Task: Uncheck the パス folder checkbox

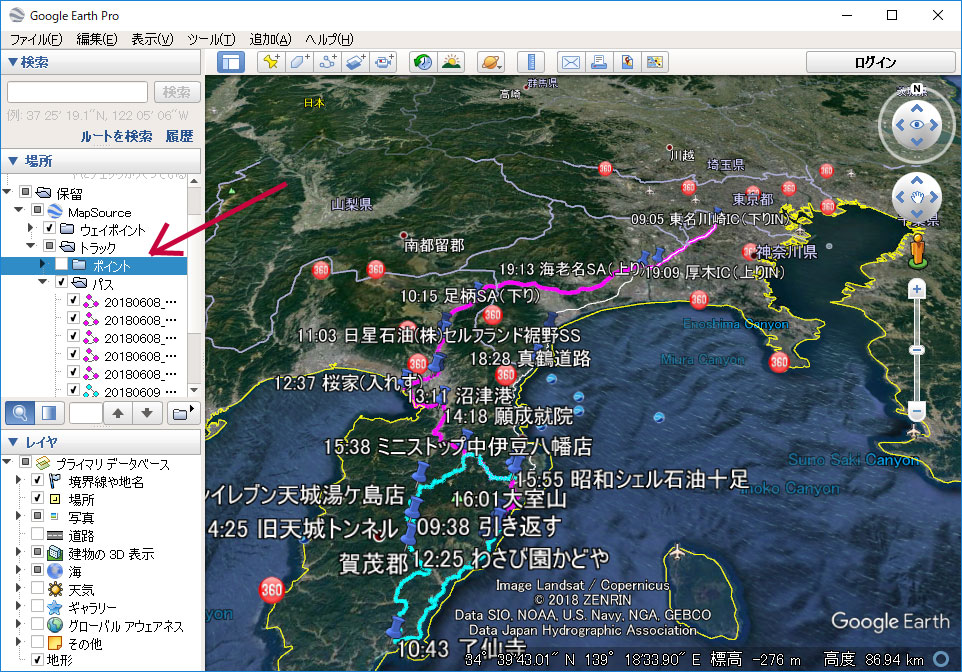Action: (61, 282)
